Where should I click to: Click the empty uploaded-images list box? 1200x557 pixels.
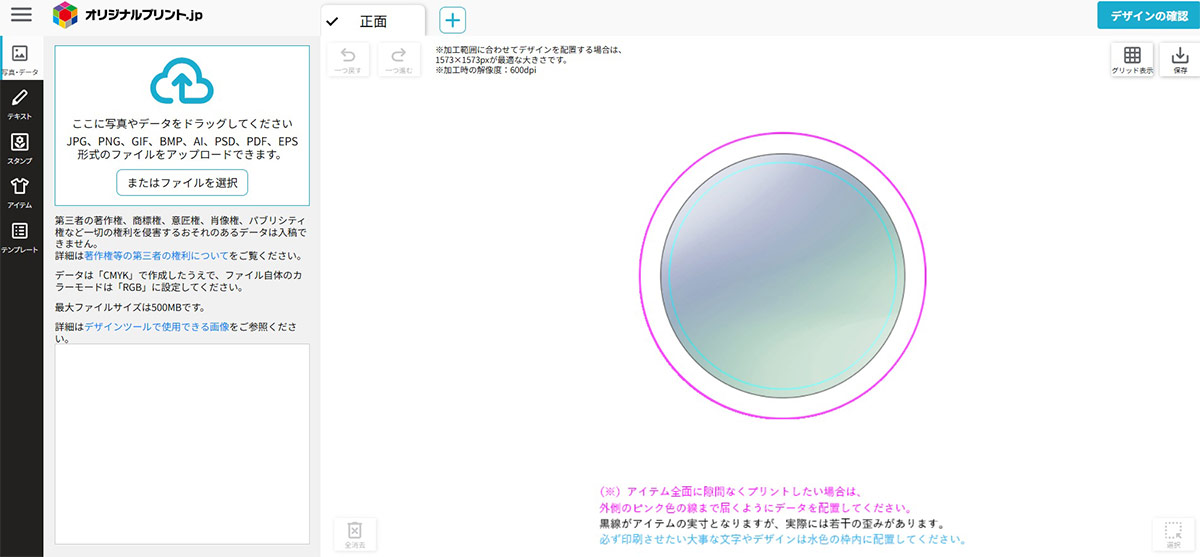click(x=182, y=443)
